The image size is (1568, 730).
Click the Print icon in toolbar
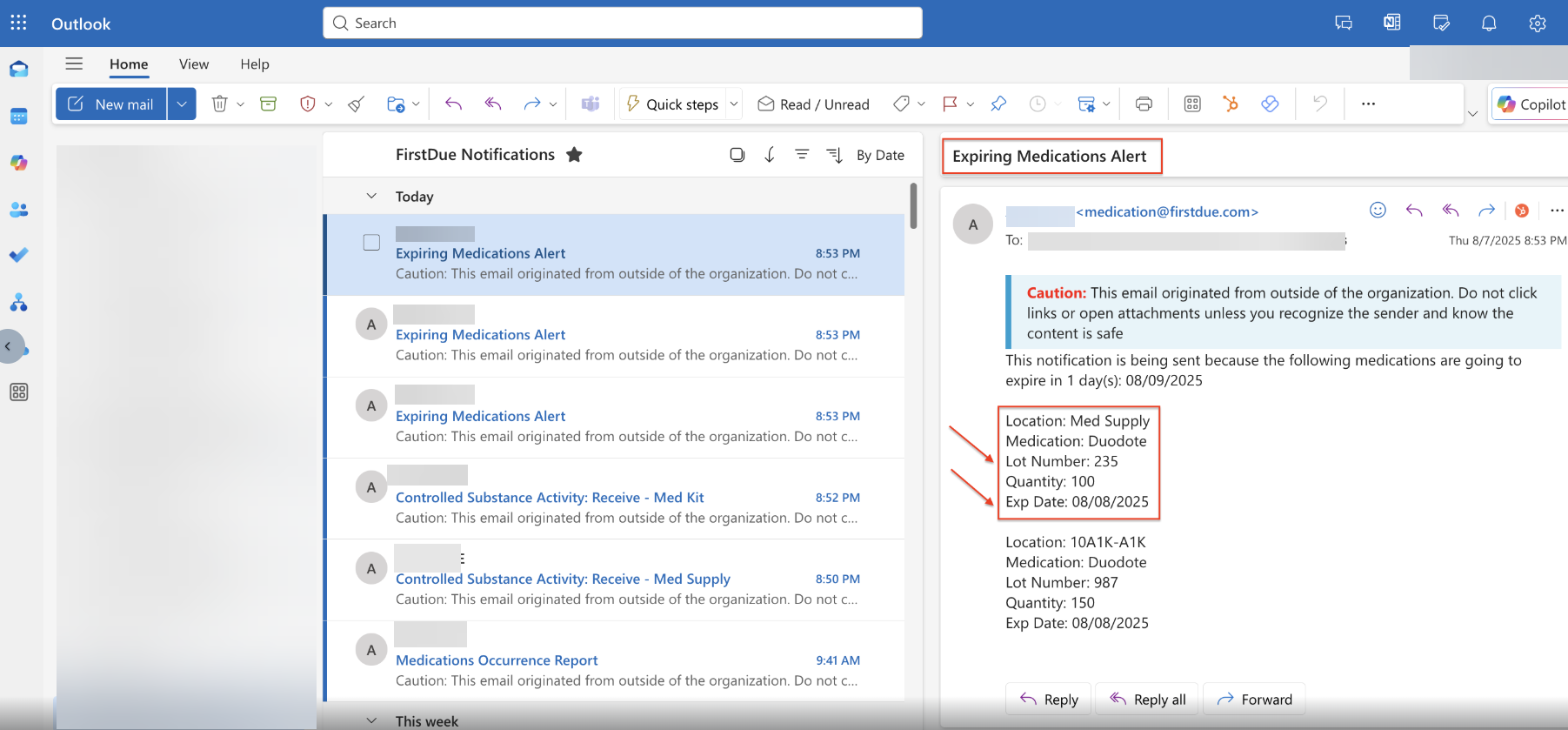click(x=1144, y=104)
